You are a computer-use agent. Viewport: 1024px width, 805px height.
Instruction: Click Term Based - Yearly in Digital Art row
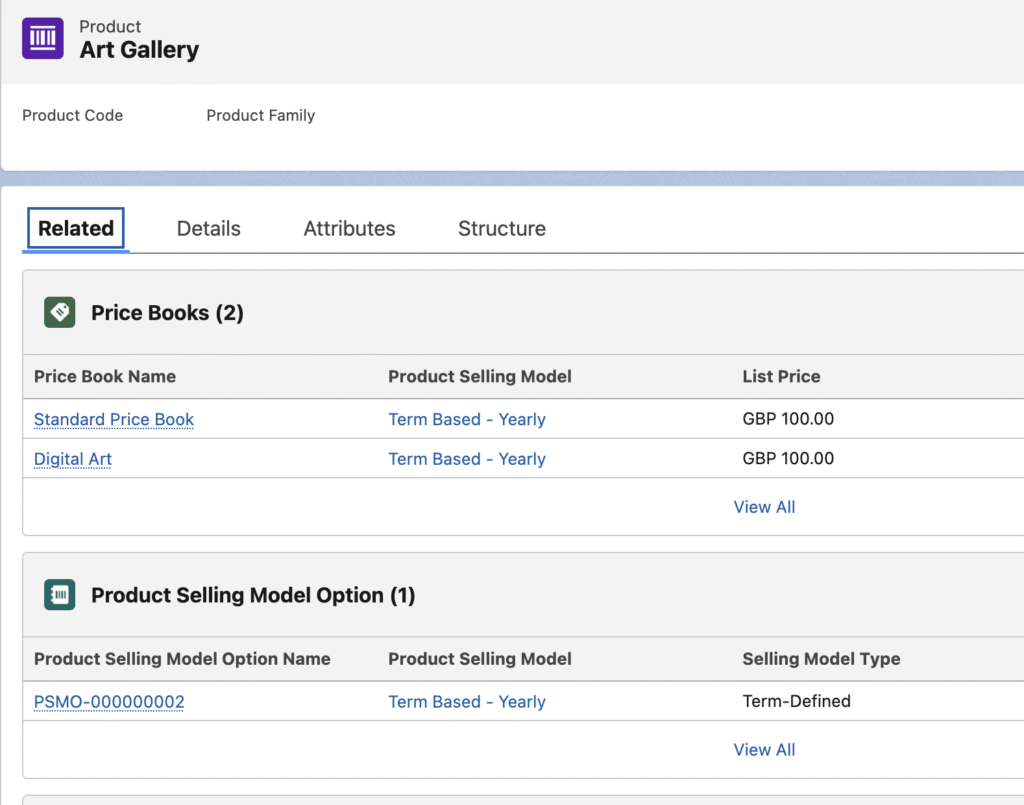(466, 459)
